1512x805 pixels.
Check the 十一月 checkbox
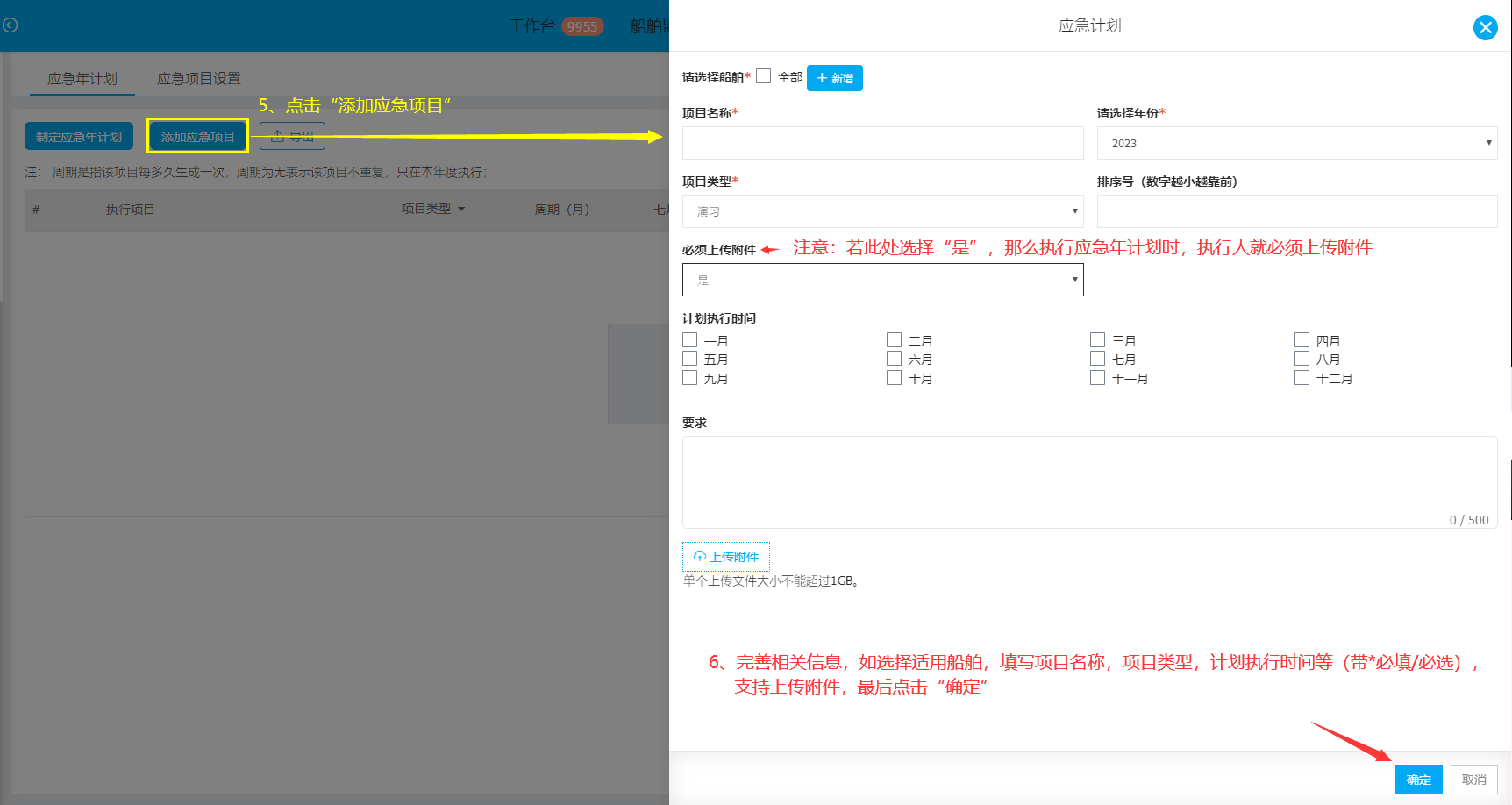1098,378
